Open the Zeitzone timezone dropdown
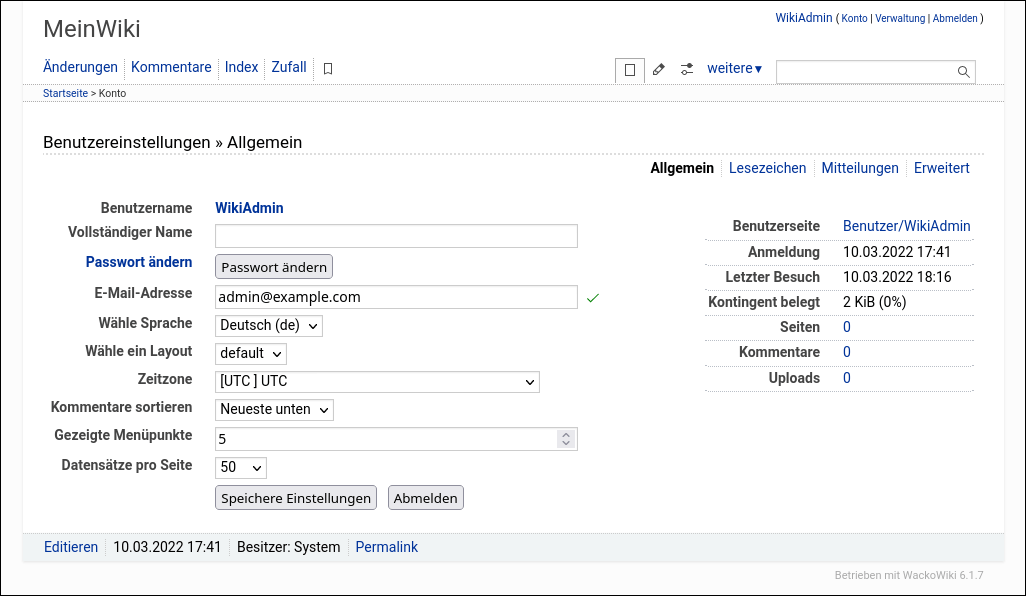The width and height of the screenshot is (1026, 596). coord(376,382)
